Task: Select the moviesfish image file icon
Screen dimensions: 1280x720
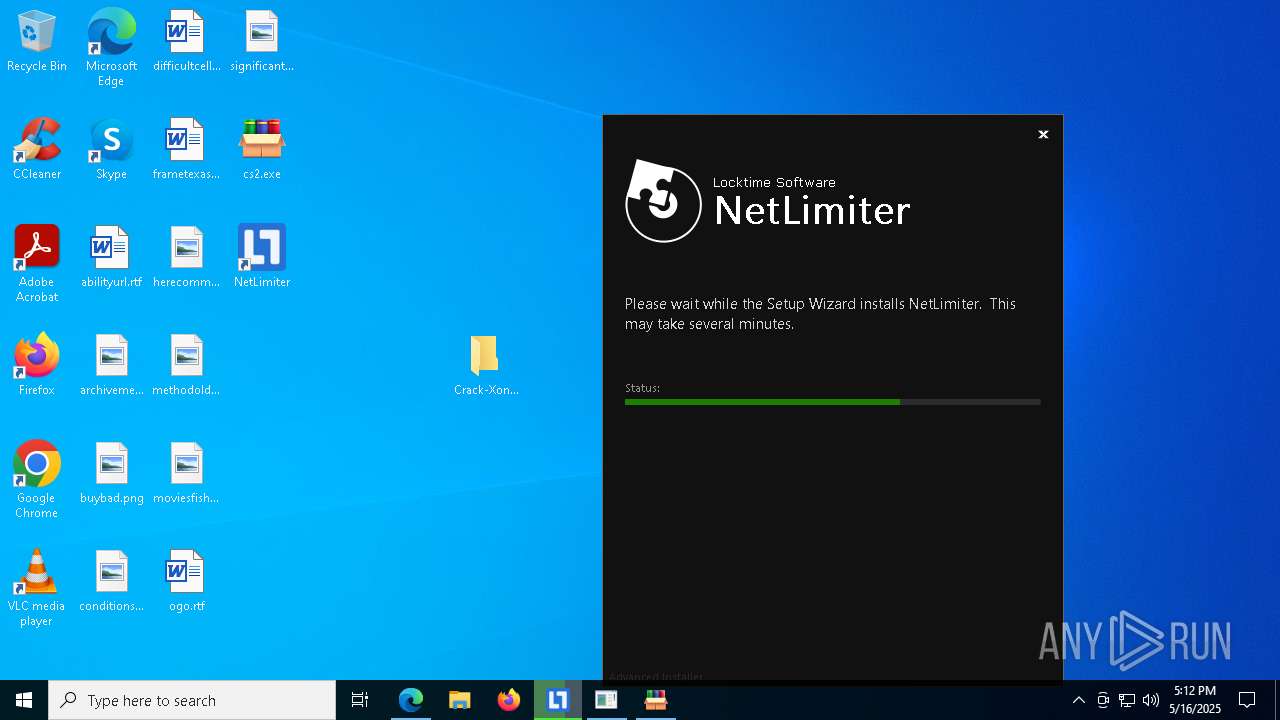Action: point(186,474)
